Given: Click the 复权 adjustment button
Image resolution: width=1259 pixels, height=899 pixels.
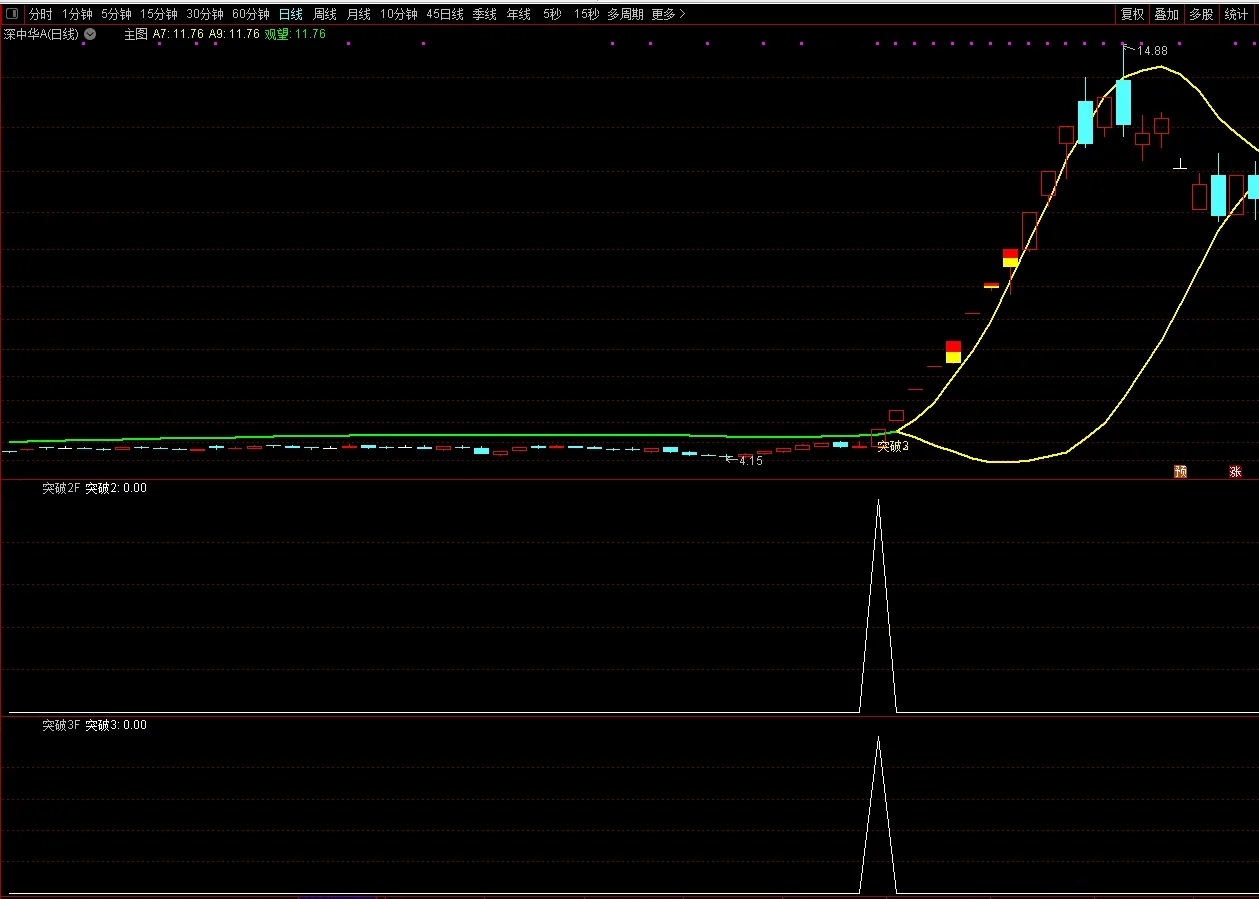Looking at the screenshot, I should pos(1132,14).
